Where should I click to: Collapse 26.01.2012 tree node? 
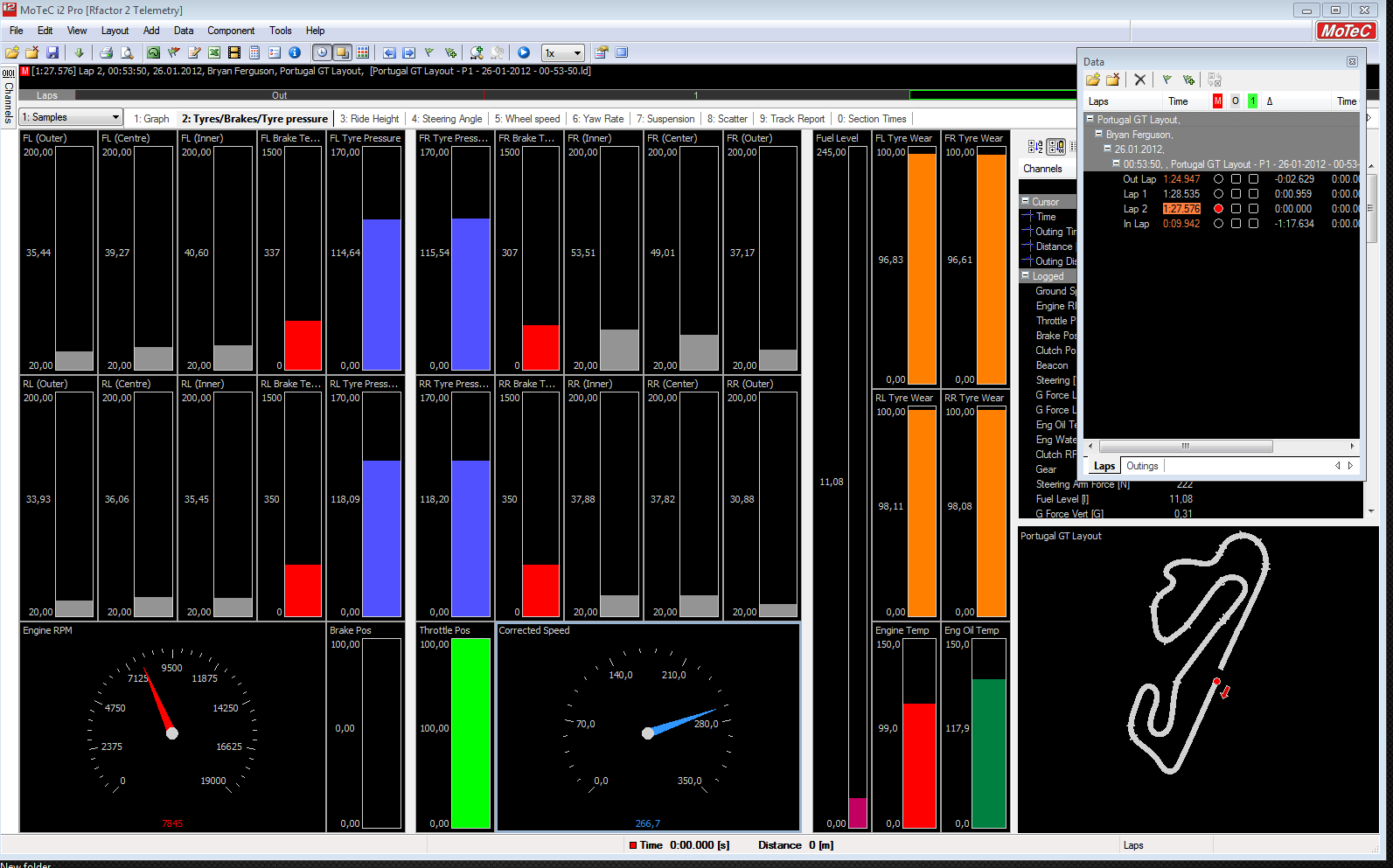pos(1108,149)
